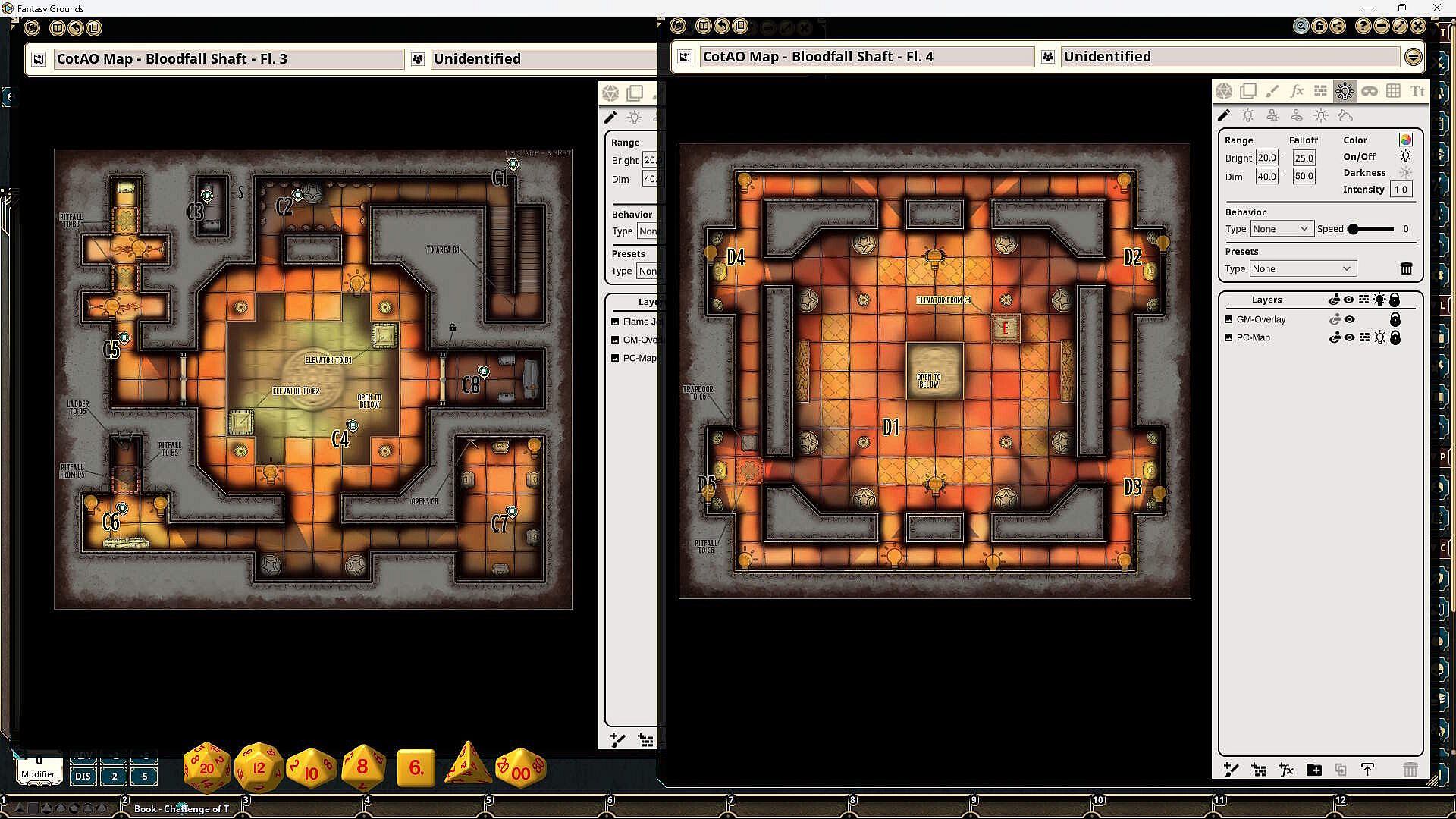Open the mask tool in Fl. 4 toolbar
The width and height of the screenshot is (1456, 819).
(x=1369, y=92)
